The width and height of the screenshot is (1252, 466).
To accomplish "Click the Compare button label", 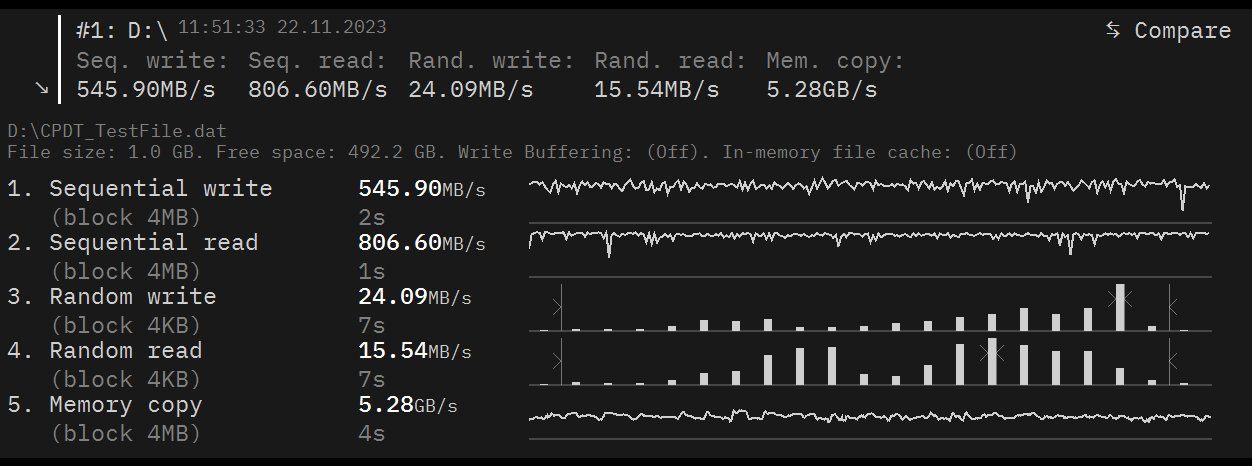I will 1182,31.
